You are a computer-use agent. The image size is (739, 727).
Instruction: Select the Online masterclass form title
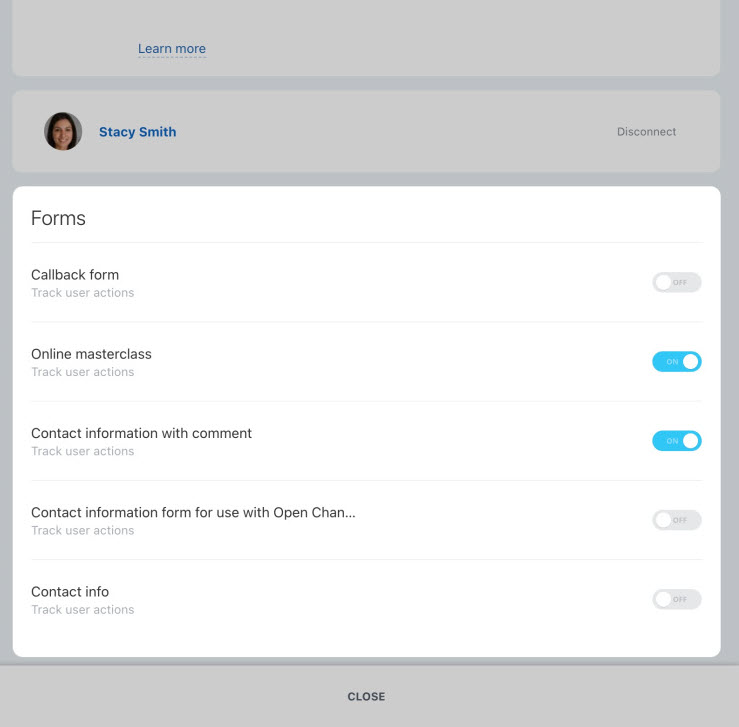(x=91, y=354)
